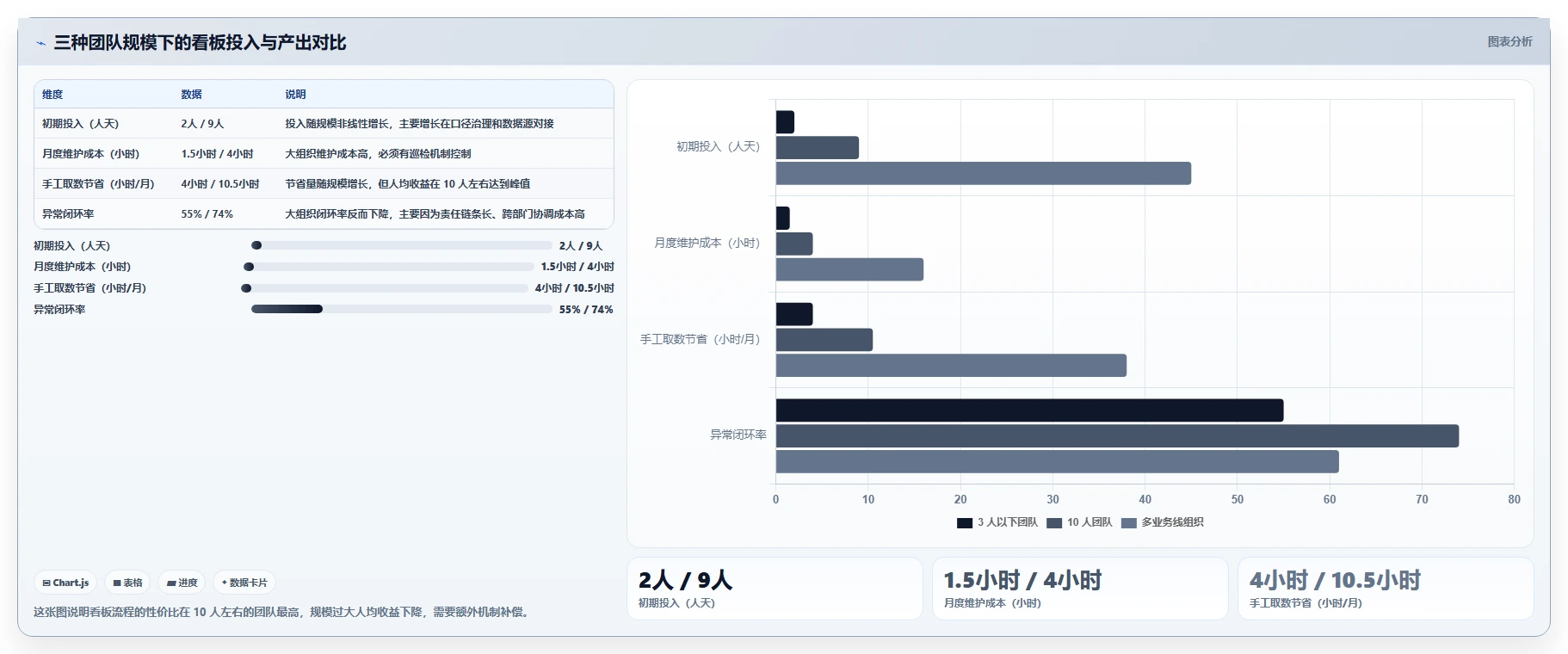Image resolution: width=1568 pixels, height=654 pixels.
Task: Click the 多业务线组织 bar for 手工取数节省
Action: tap(951, 366)
